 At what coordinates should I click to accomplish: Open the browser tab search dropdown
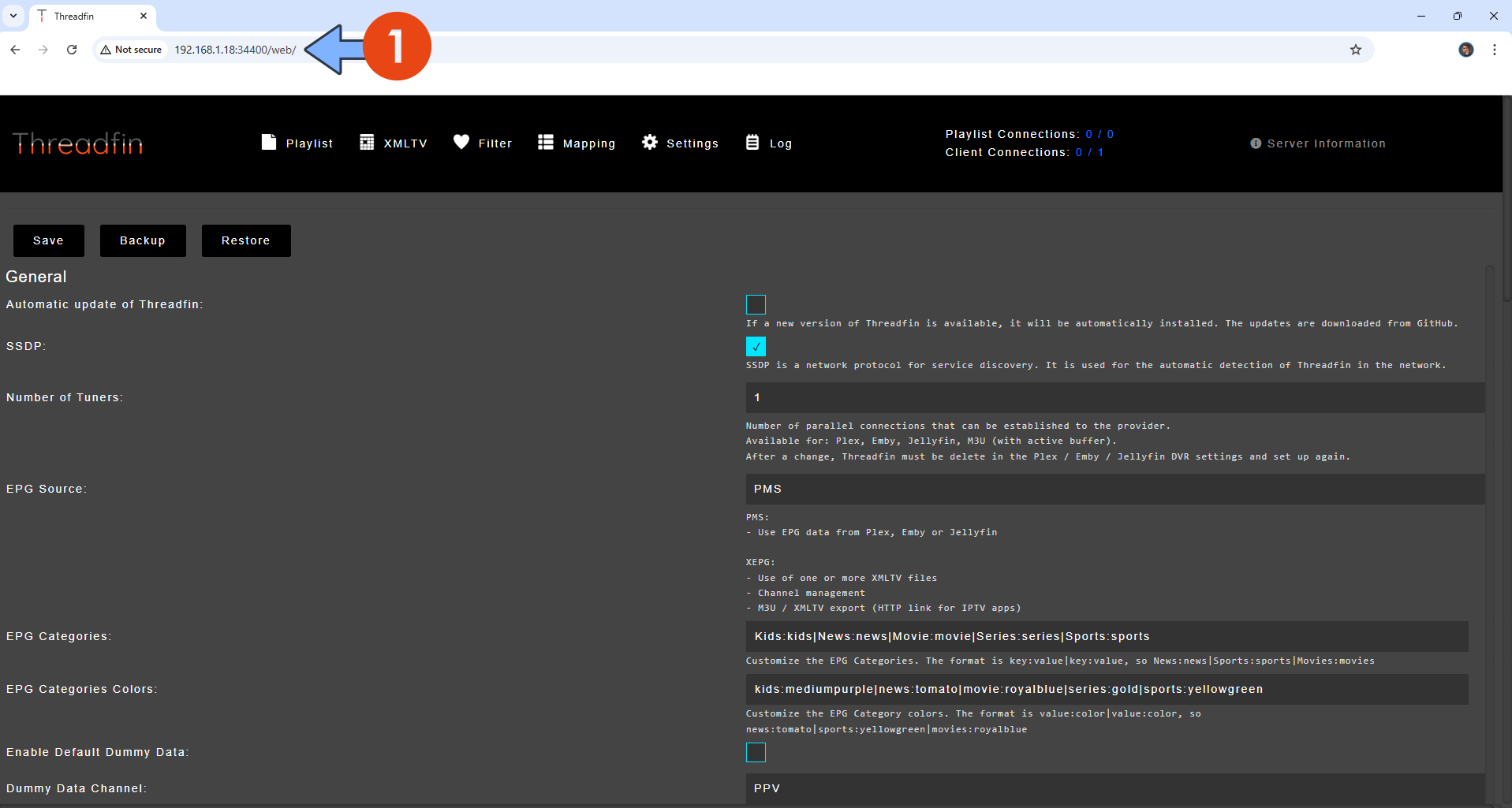(13, 16)
